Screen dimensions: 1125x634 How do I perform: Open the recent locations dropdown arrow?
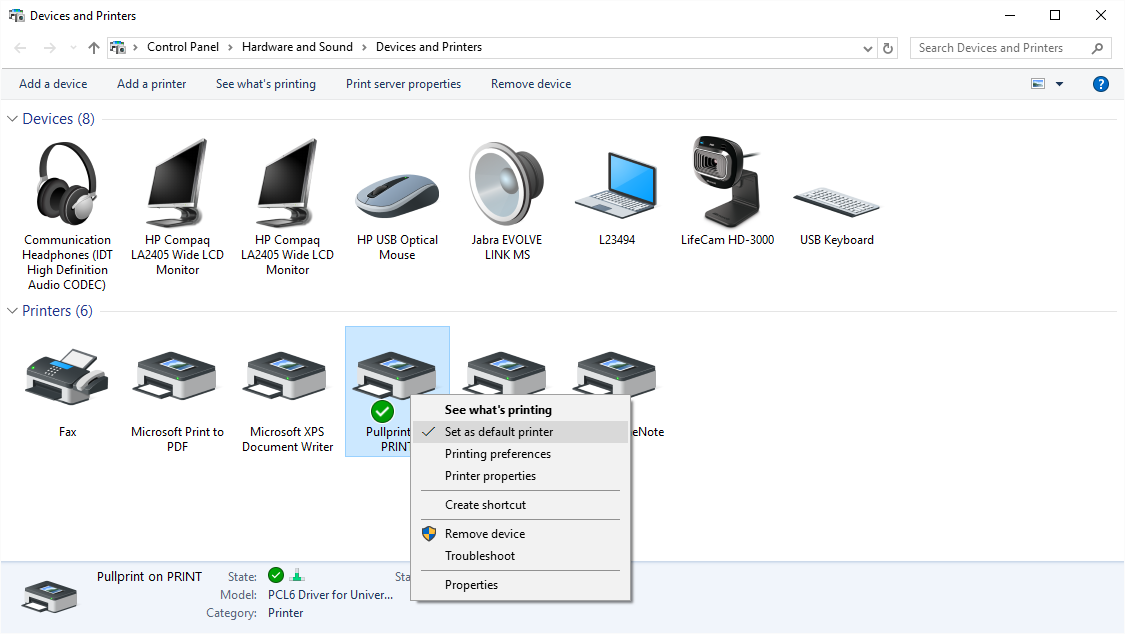click(73, 48)
